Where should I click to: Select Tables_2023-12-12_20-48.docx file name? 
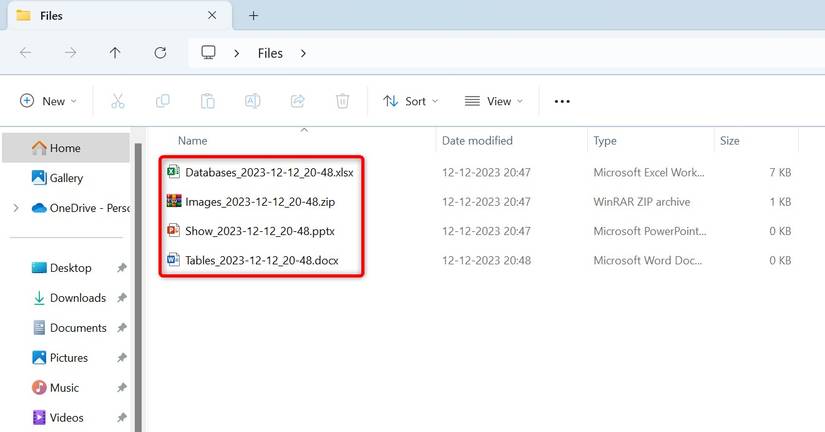[x=261, y=260]
